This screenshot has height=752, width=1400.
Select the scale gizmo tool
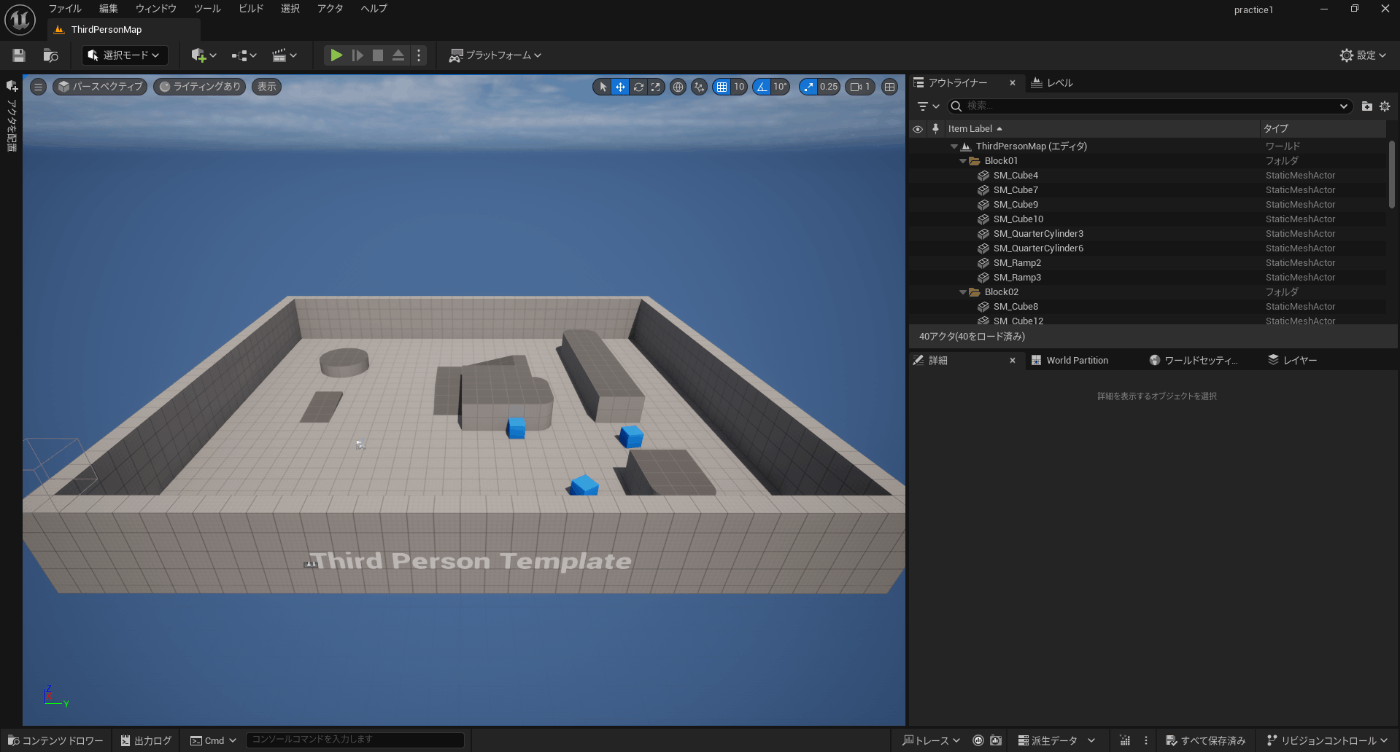[x=656, y=87]
